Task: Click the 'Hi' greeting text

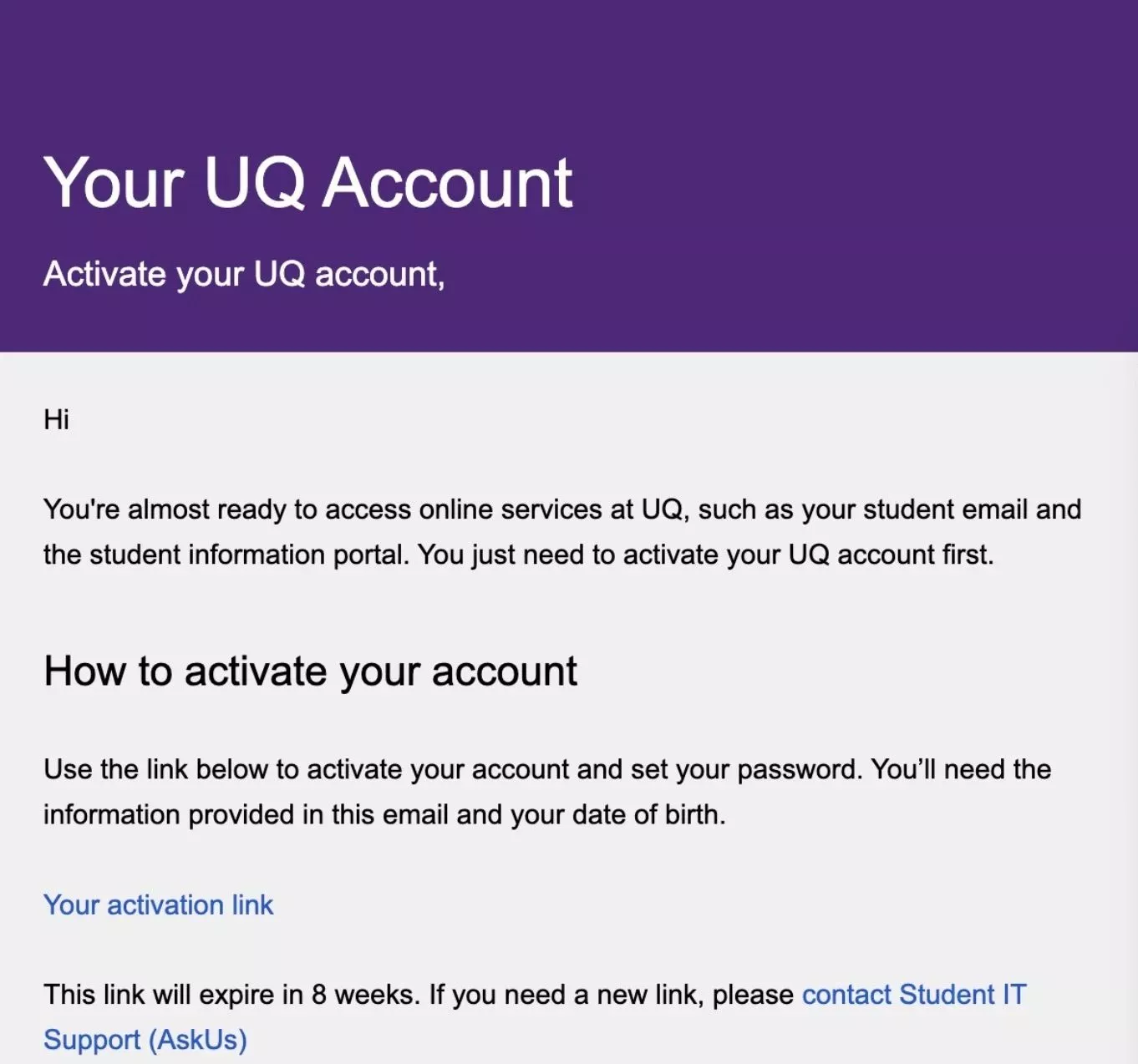Action: click(x=56, y=419)
